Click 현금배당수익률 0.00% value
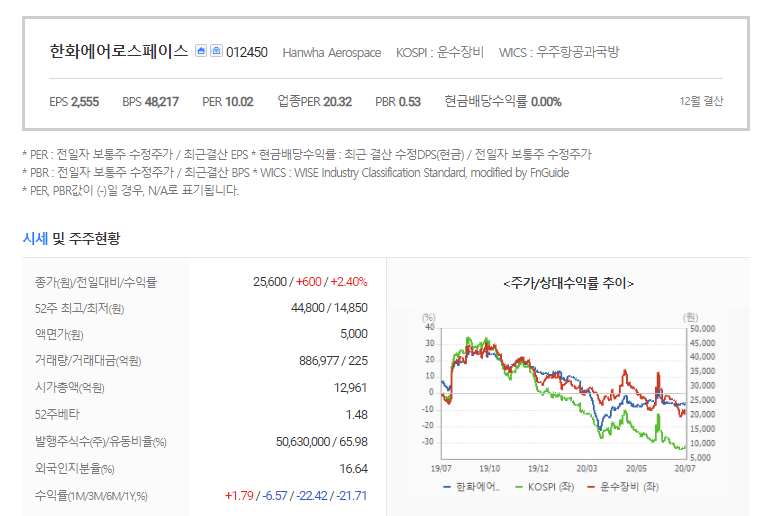Viewport: 769px width, 516px height. tap(503, 102)
